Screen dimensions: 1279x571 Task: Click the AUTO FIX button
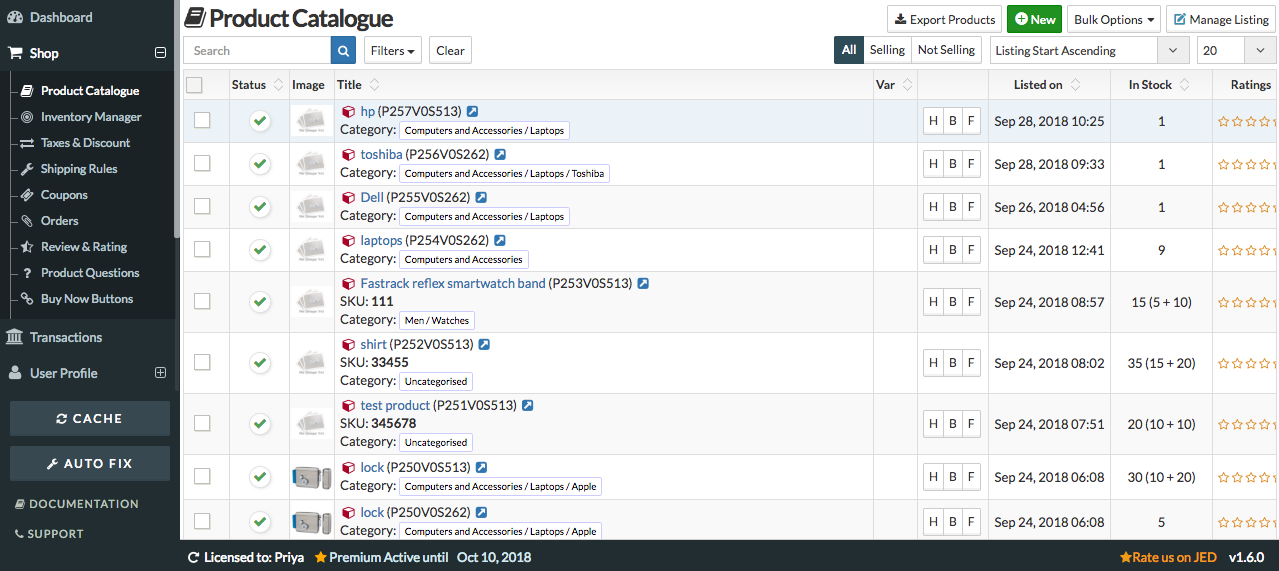tap(90, 464)
